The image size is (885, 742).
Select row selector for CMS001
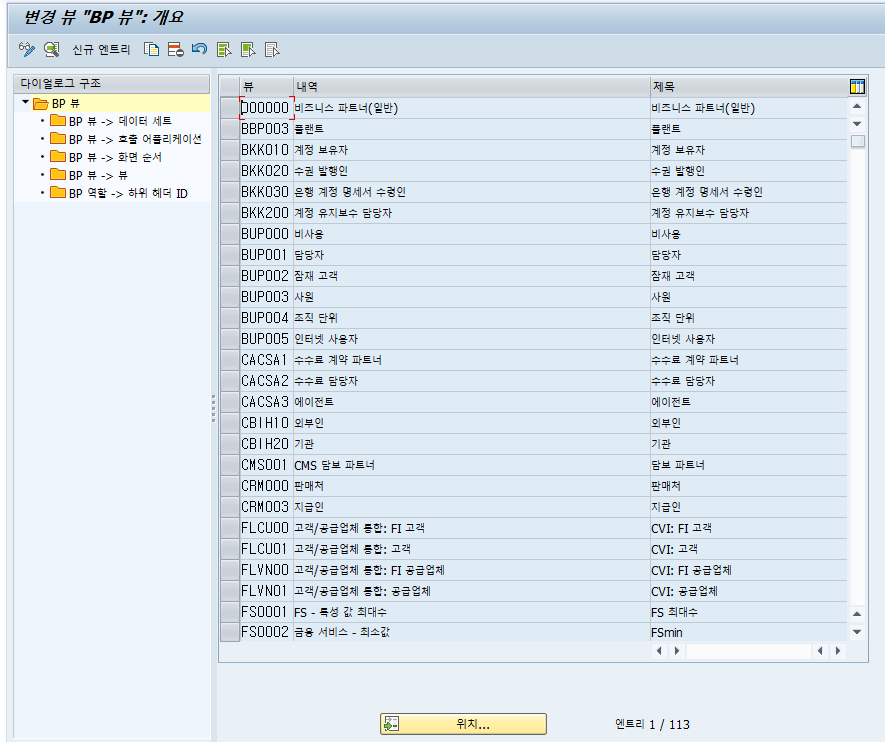coord(230,465)
